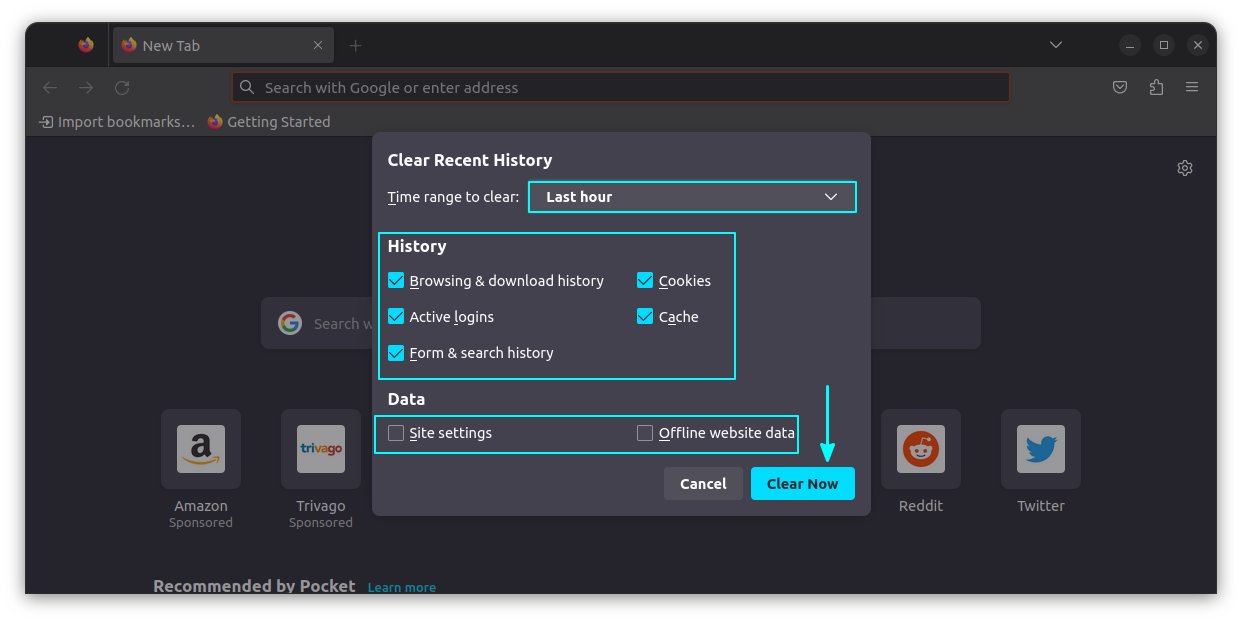1242x622 pixels.
Task: Open the Twitter shortcut tile
Action: pos(1040,449)
